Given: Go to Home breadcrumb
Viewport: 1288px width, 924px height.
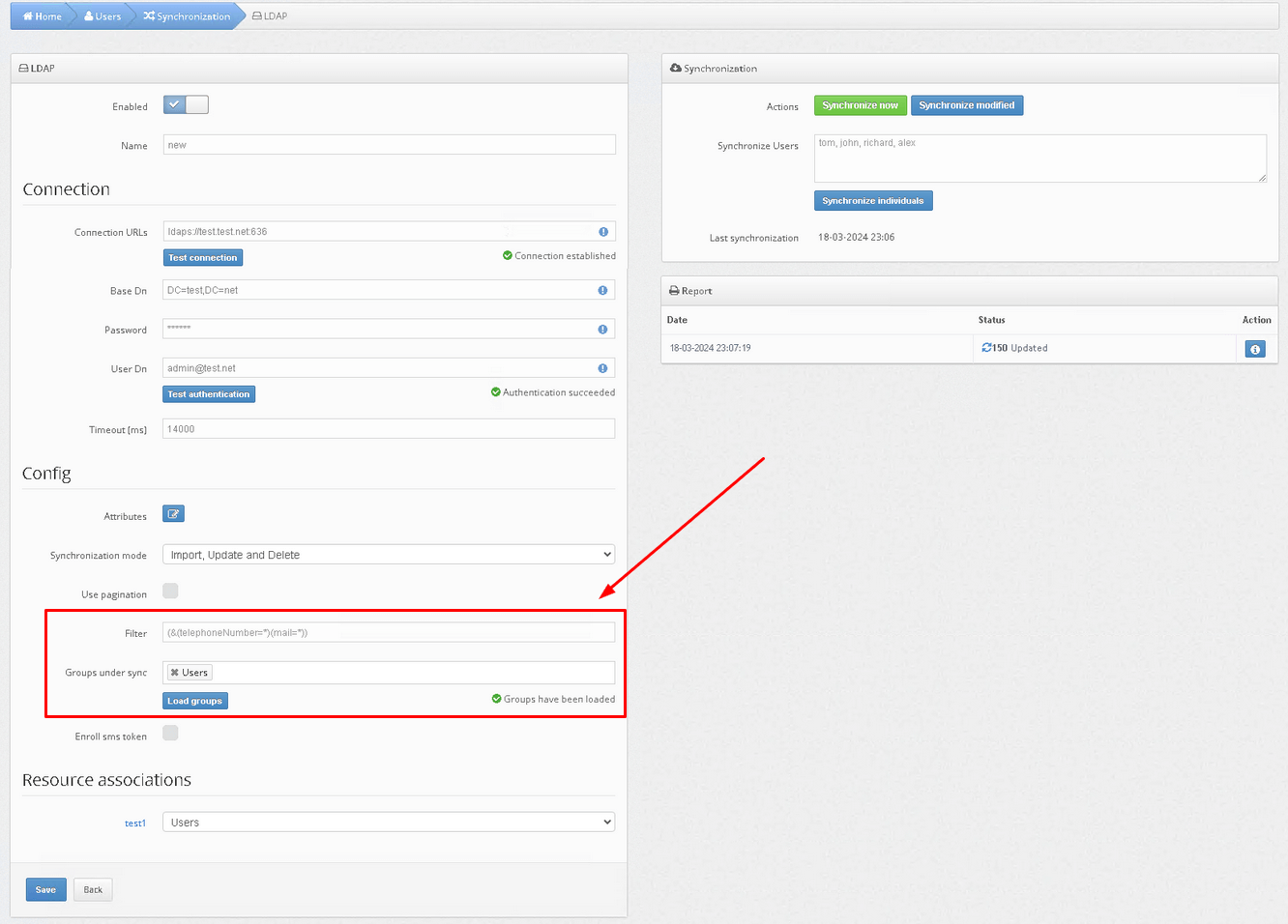Looking at the screenshot, I should (x=42, y=16).
